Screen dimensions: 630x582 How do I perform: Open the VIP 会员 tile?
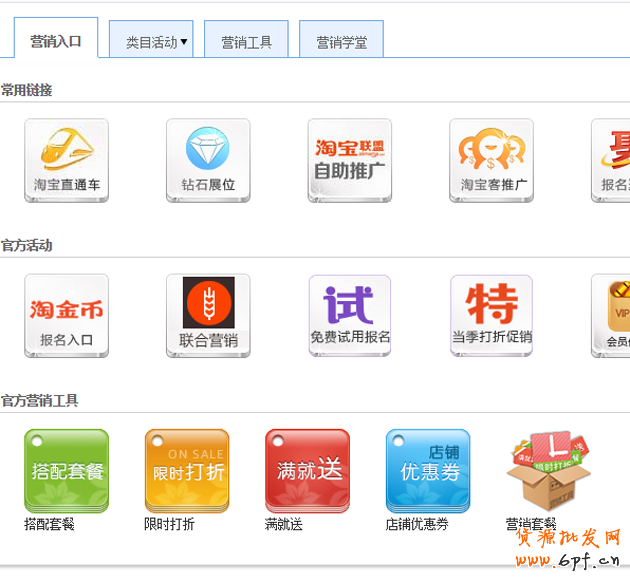(611, 316)
